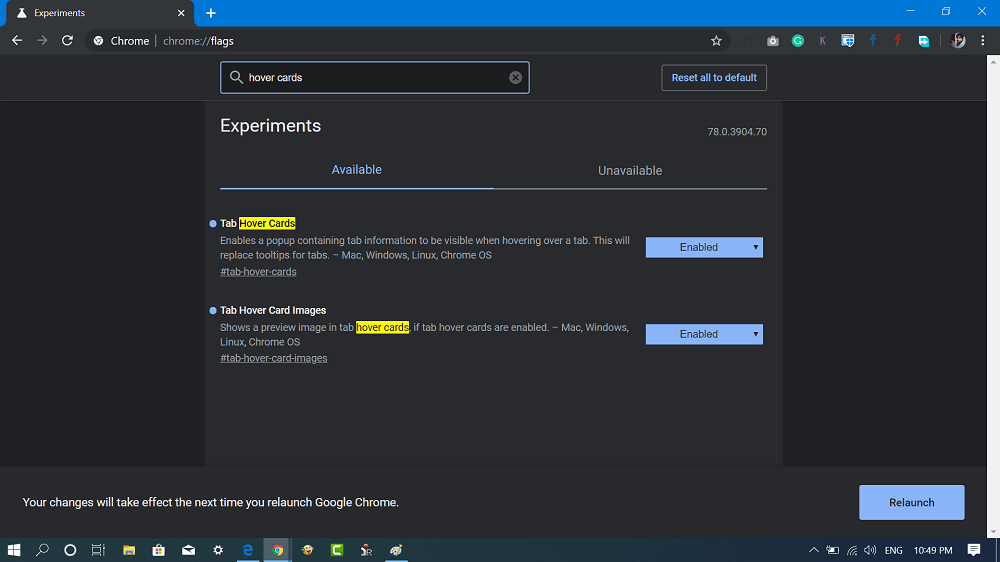Relaunch Google Chrome

pyautogui.click(x=911, y=503)
